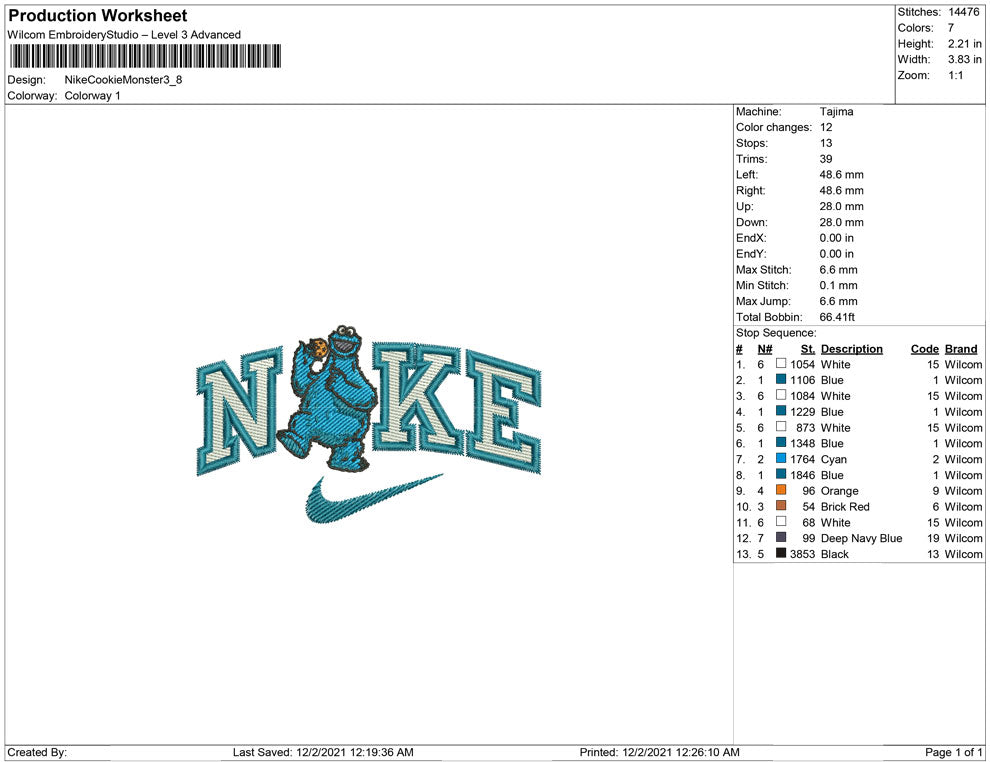
Task: Click the Trims value '39'
Action: pyautogui.click(x=826, y=158)
